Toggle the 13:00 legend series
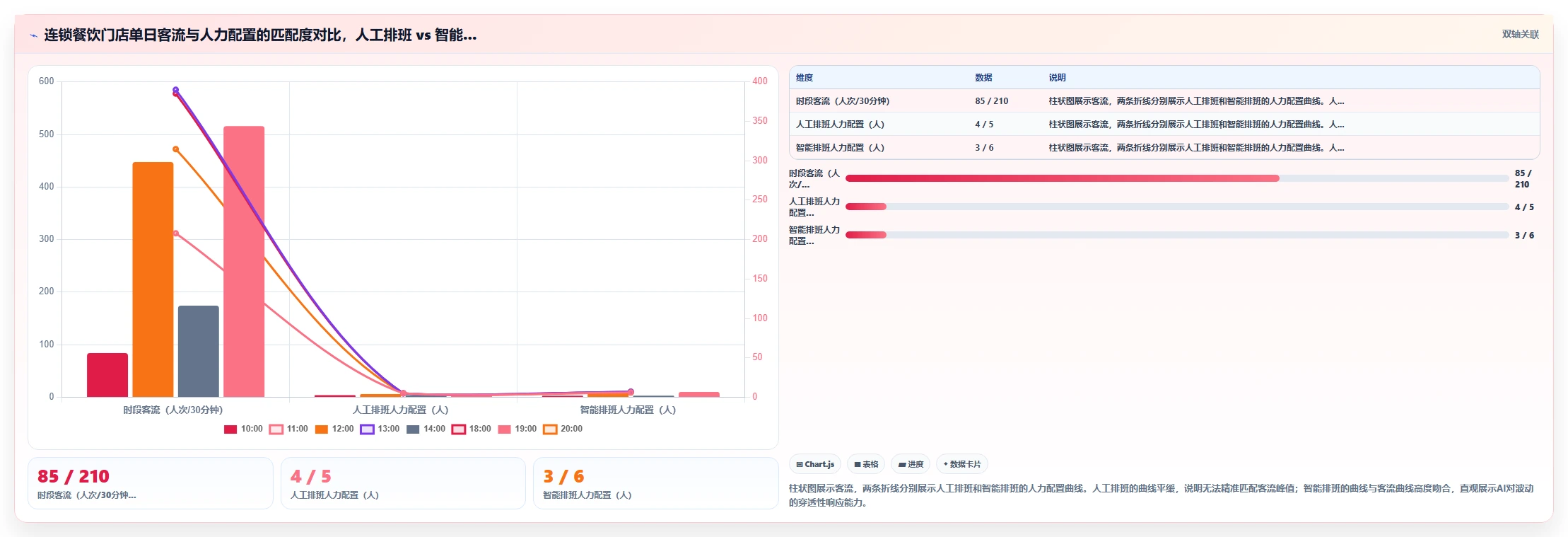Image resolution: width=1568 pixels, height=537 pixels. click(380, 429)
